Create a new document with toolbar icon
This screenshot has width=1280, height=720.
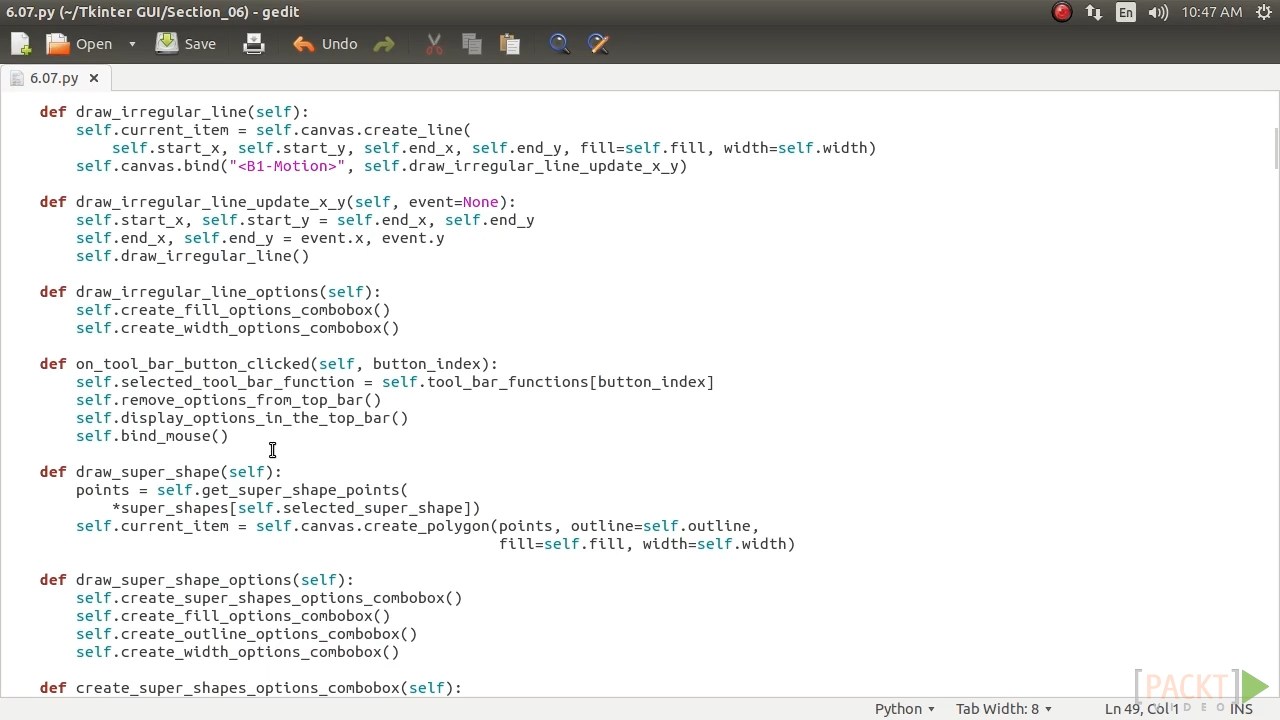tap(21, 44)
